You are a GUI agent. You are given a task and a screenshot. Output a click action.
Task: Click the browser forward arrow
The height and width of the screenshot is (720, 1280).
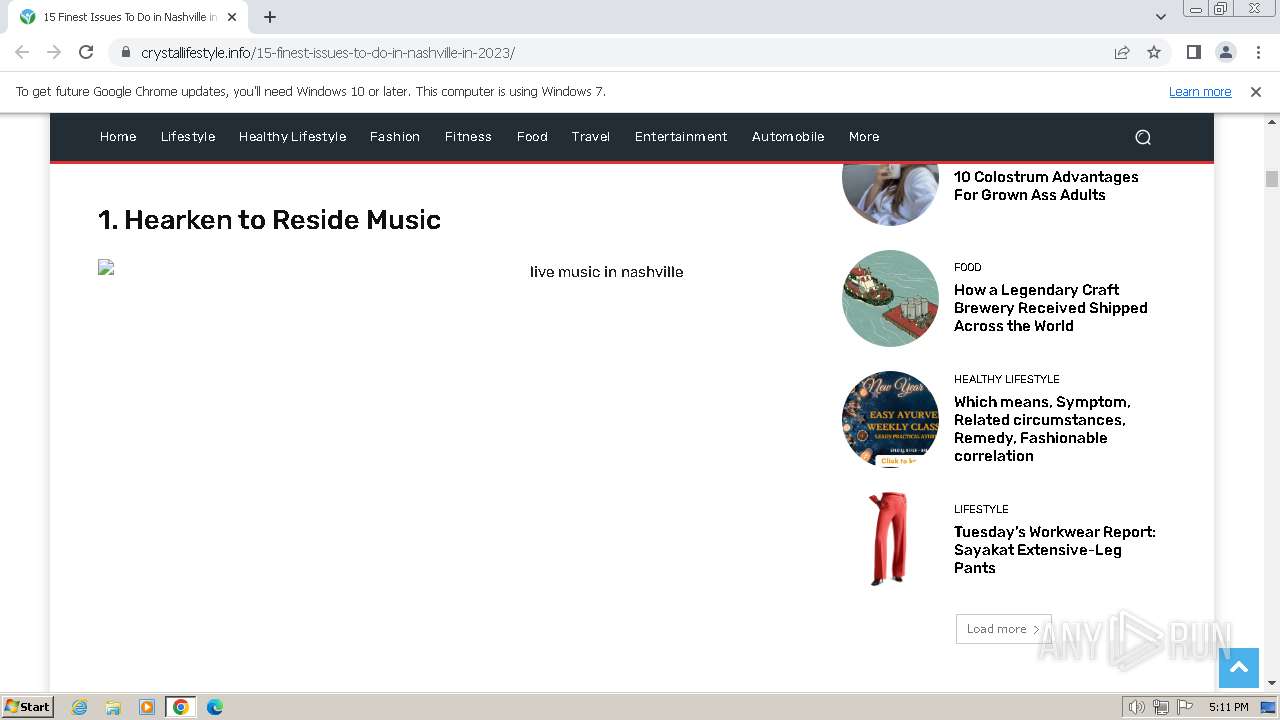(x=54, y=52)
